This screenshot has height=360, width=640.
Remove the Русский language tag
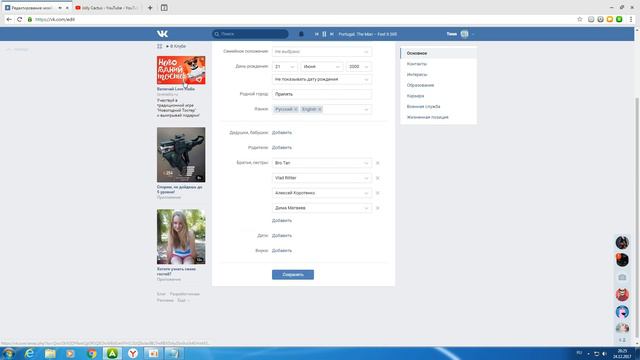[x=296, y=109]
